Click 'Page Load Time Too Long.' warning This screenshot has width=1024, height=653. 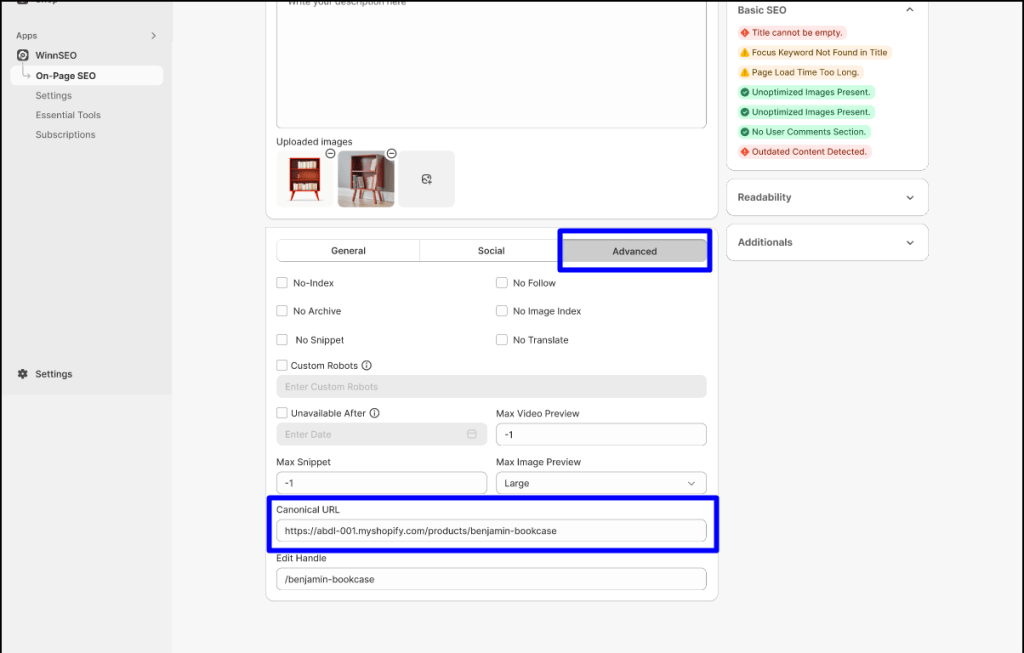click(x=805, y=72)
